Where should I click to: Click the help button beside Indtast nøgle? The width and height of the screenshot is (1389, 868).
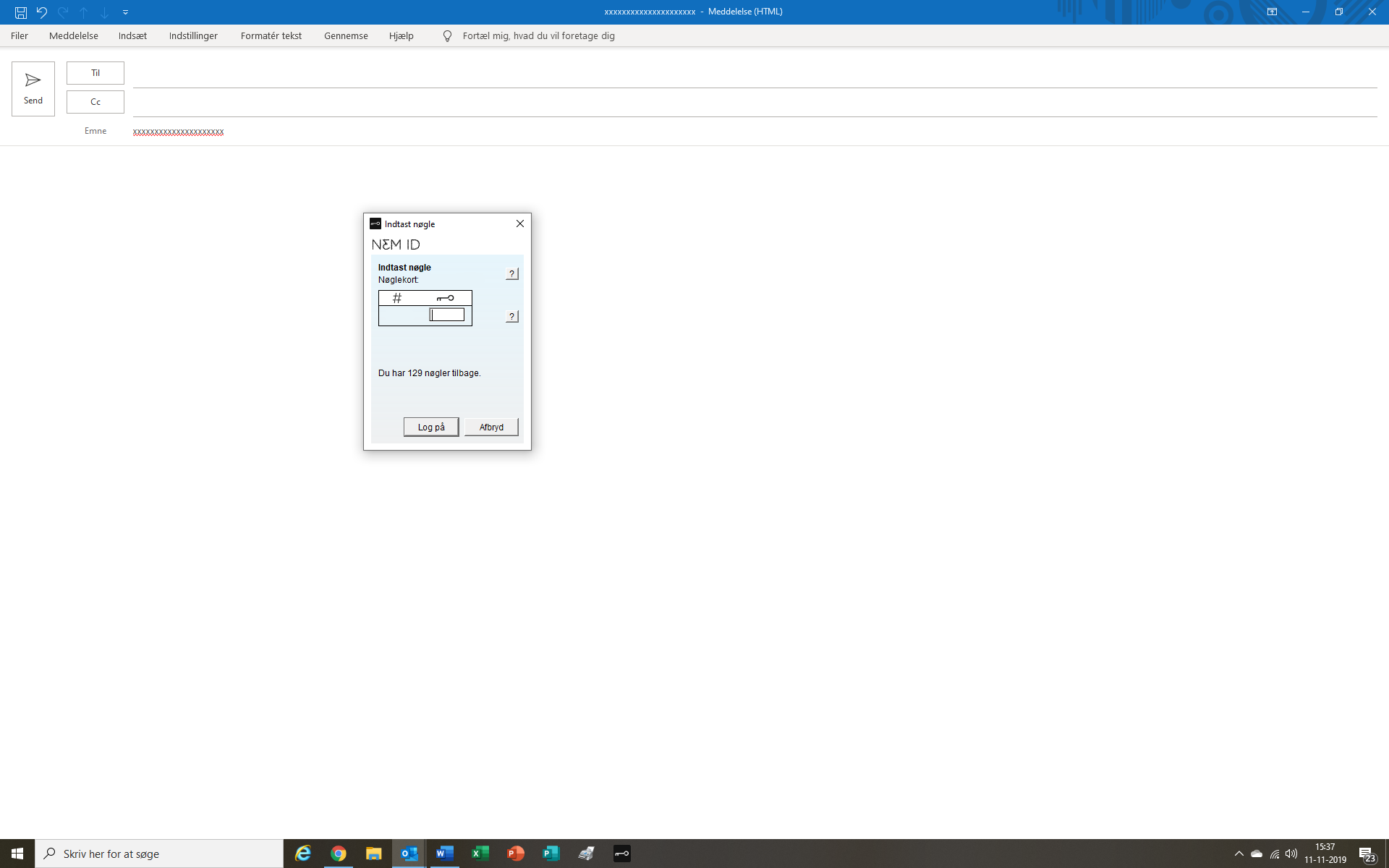pyautogui.click(x=511, y=273)
